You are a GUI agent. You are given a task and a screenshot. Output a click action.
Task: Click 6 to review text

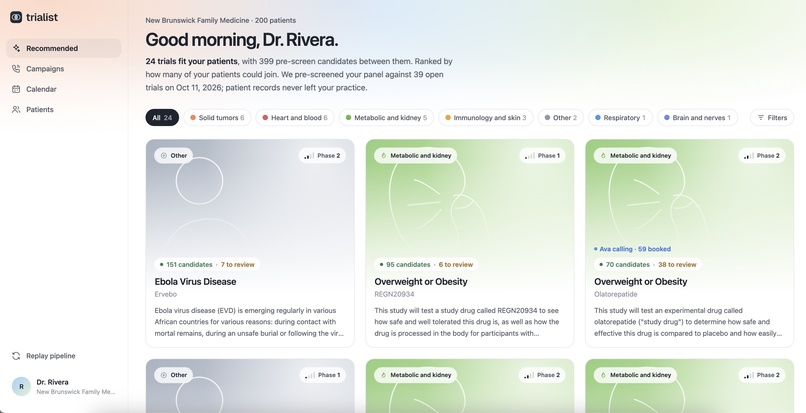[x=456, y=264]
